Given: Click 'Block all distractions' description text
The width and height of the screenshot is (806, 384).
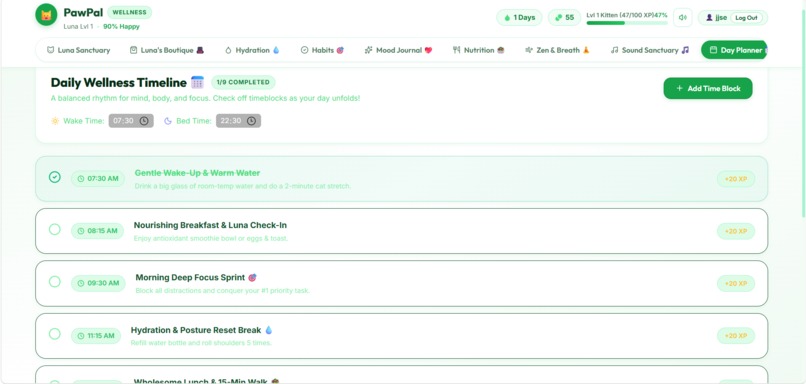Looking at the screenshot, I should tap(223, 291).
